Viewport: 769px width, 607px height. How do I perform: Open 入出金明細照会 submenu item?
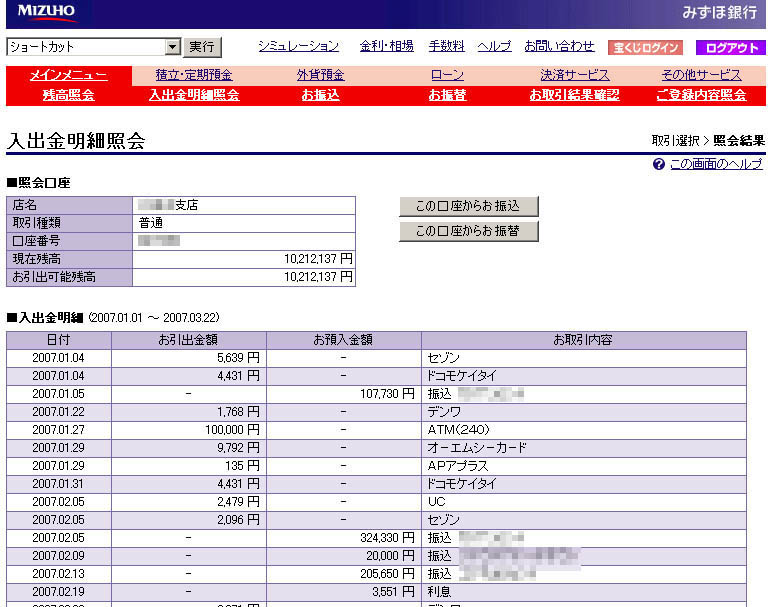(x=194, y=95)
